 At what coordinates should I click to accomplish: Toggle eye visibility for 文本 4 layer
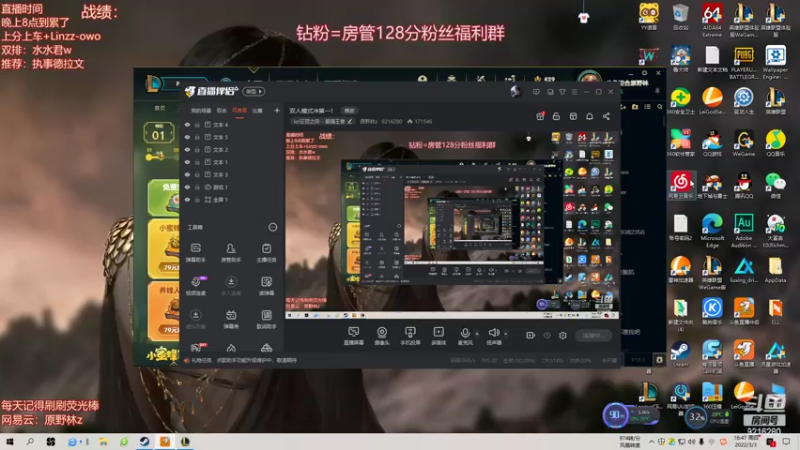coord(187,124)
